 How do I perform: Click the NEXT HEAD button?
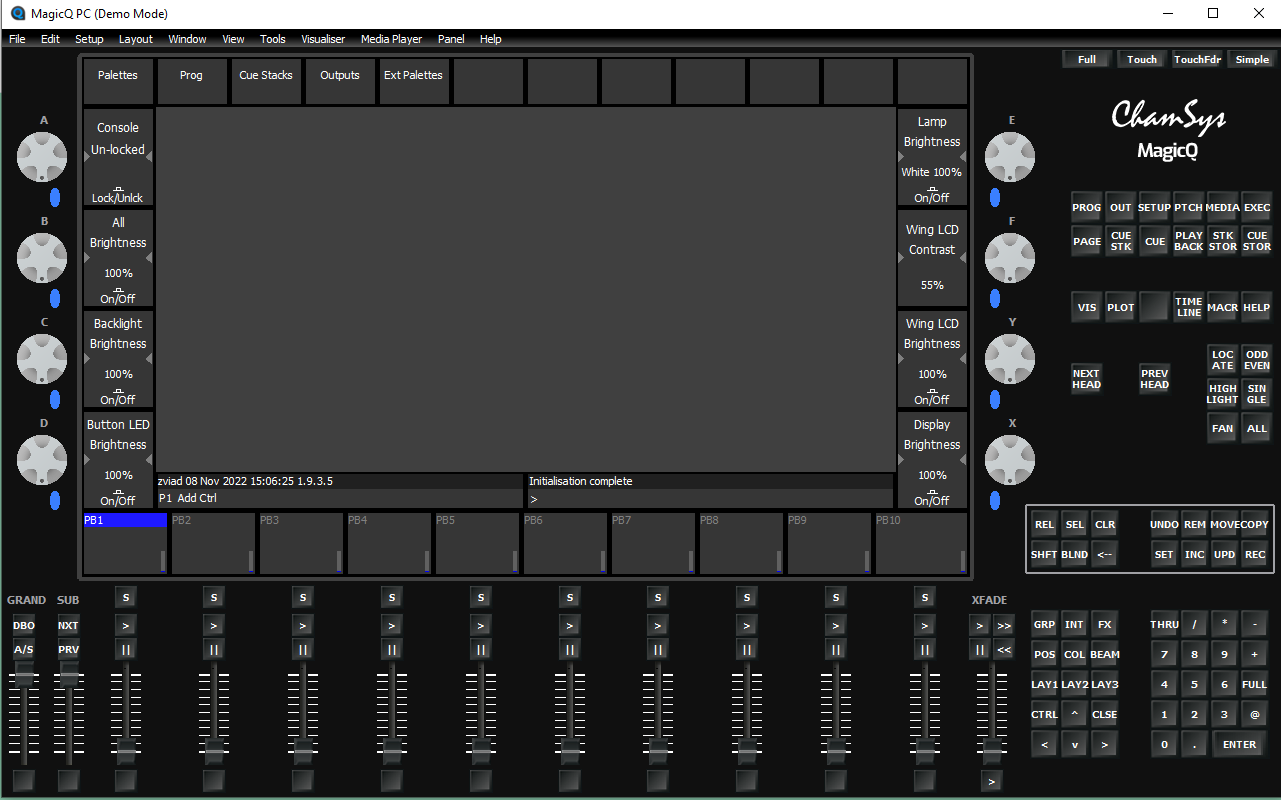tap(1087, 379)
